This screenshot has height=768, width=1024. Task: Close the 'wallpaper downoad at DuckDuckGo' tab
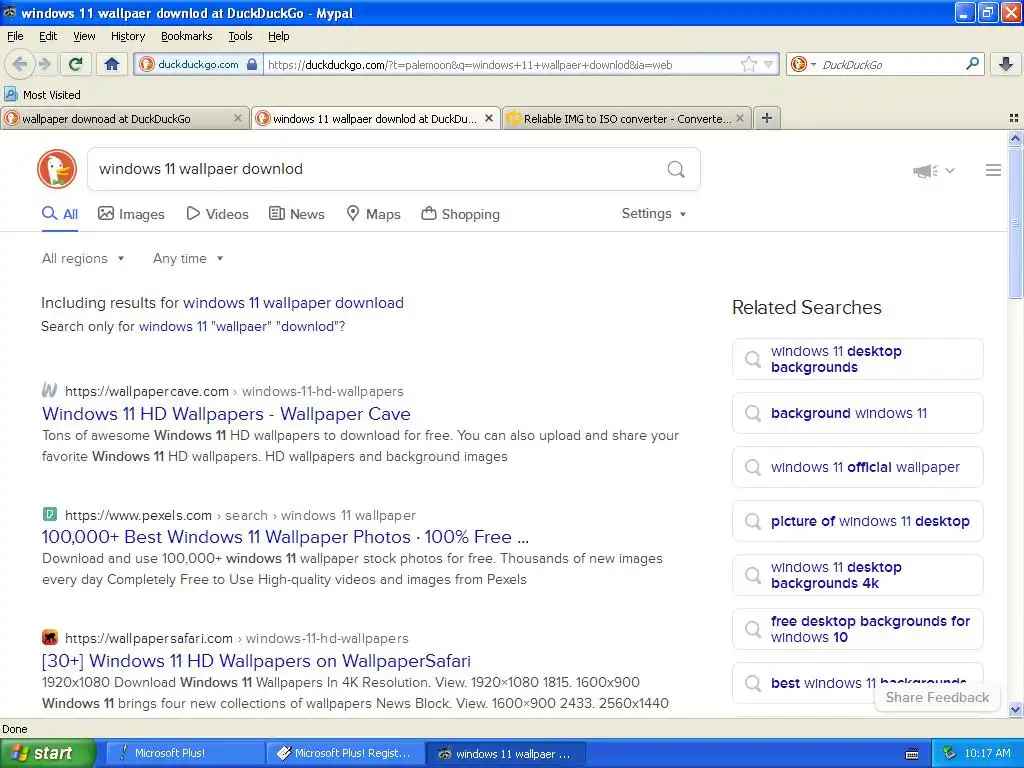pos(238,118)
